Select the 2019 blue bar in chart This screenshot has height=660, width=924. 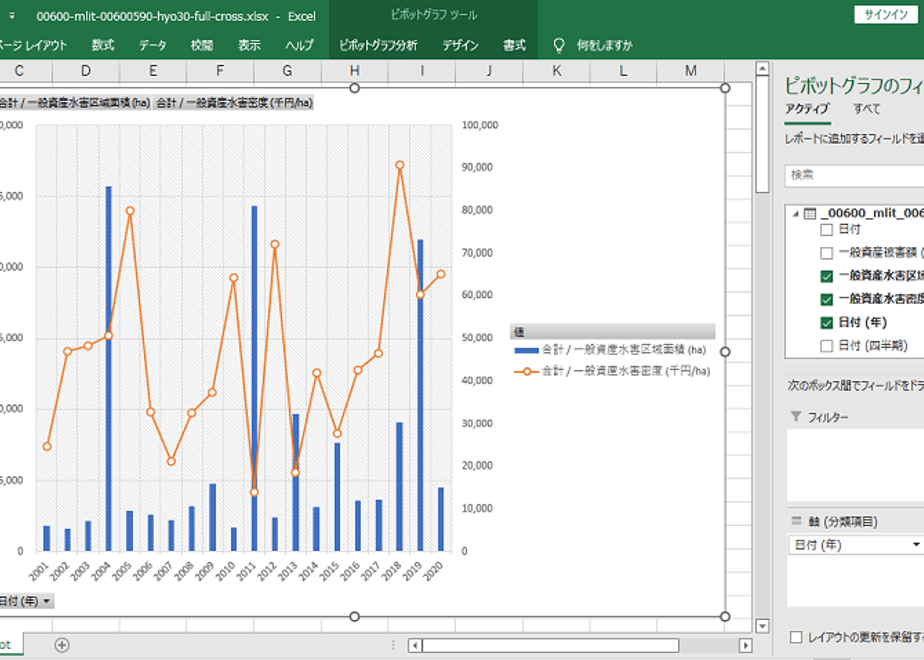[x=420, y=395]
